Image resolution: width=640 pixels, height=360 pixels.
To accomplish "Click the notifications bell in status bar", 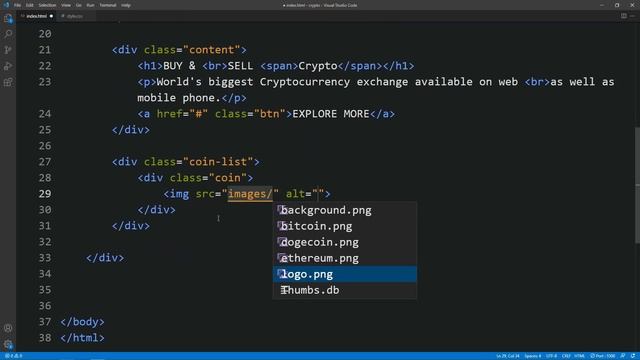I will tap(633, 356).
